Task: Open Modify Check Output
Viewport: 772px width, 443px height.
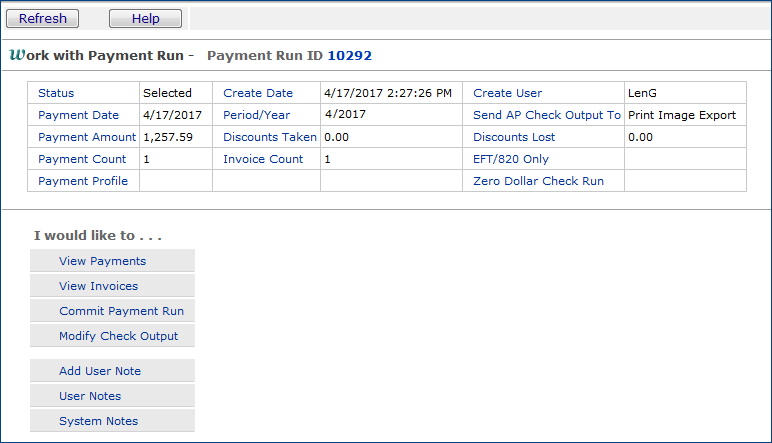Action: click(118, 336)
